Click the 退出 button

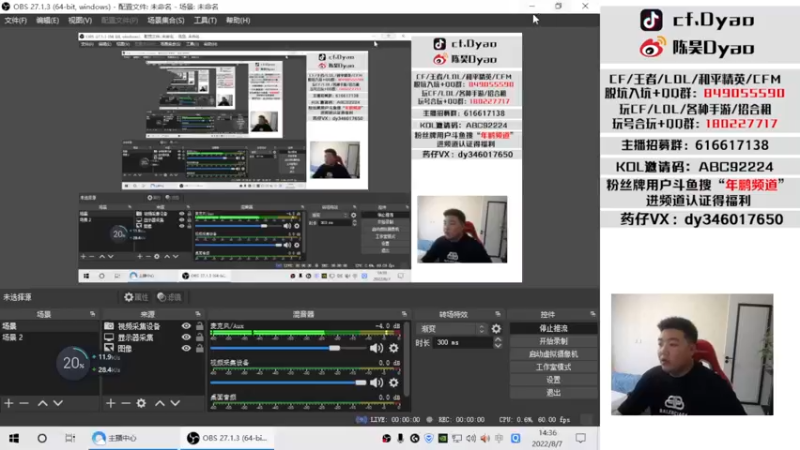click(554, 393)
